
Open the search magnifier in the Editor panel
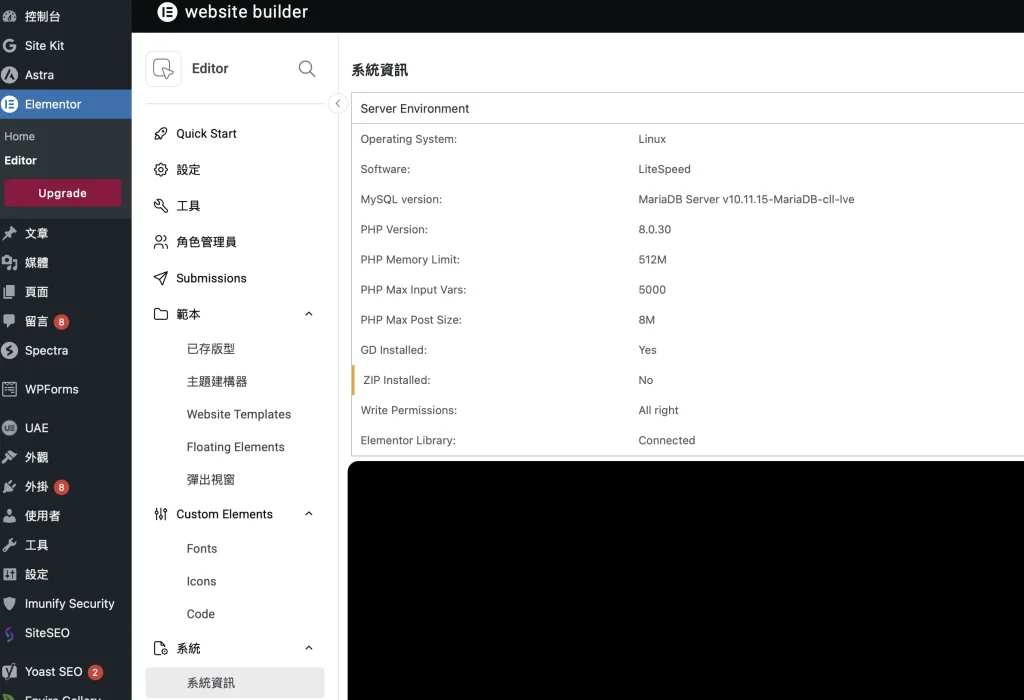(306, 69)
